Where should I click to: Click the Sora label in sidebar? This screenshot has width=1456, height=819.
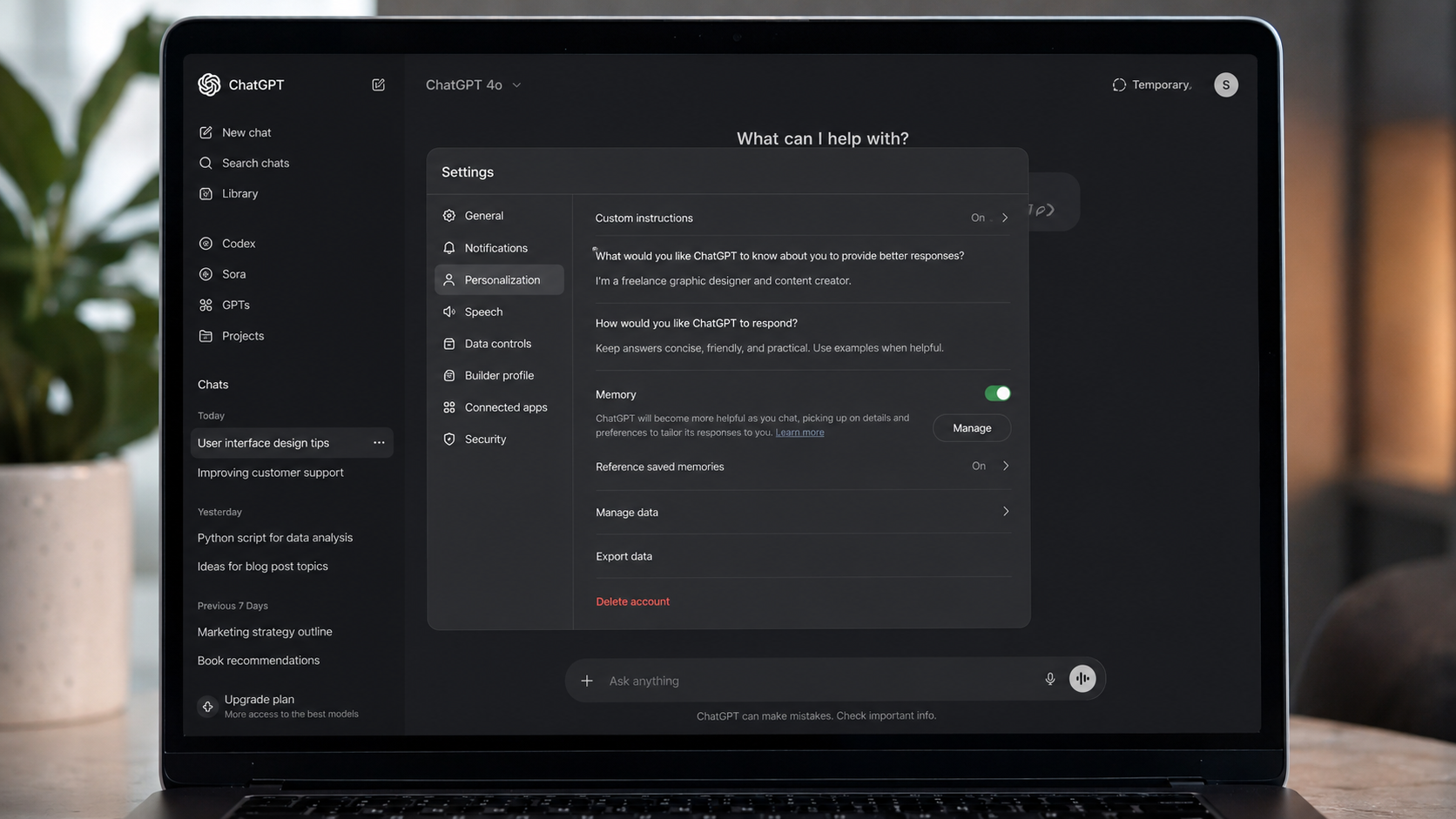[x=233, y=274]
